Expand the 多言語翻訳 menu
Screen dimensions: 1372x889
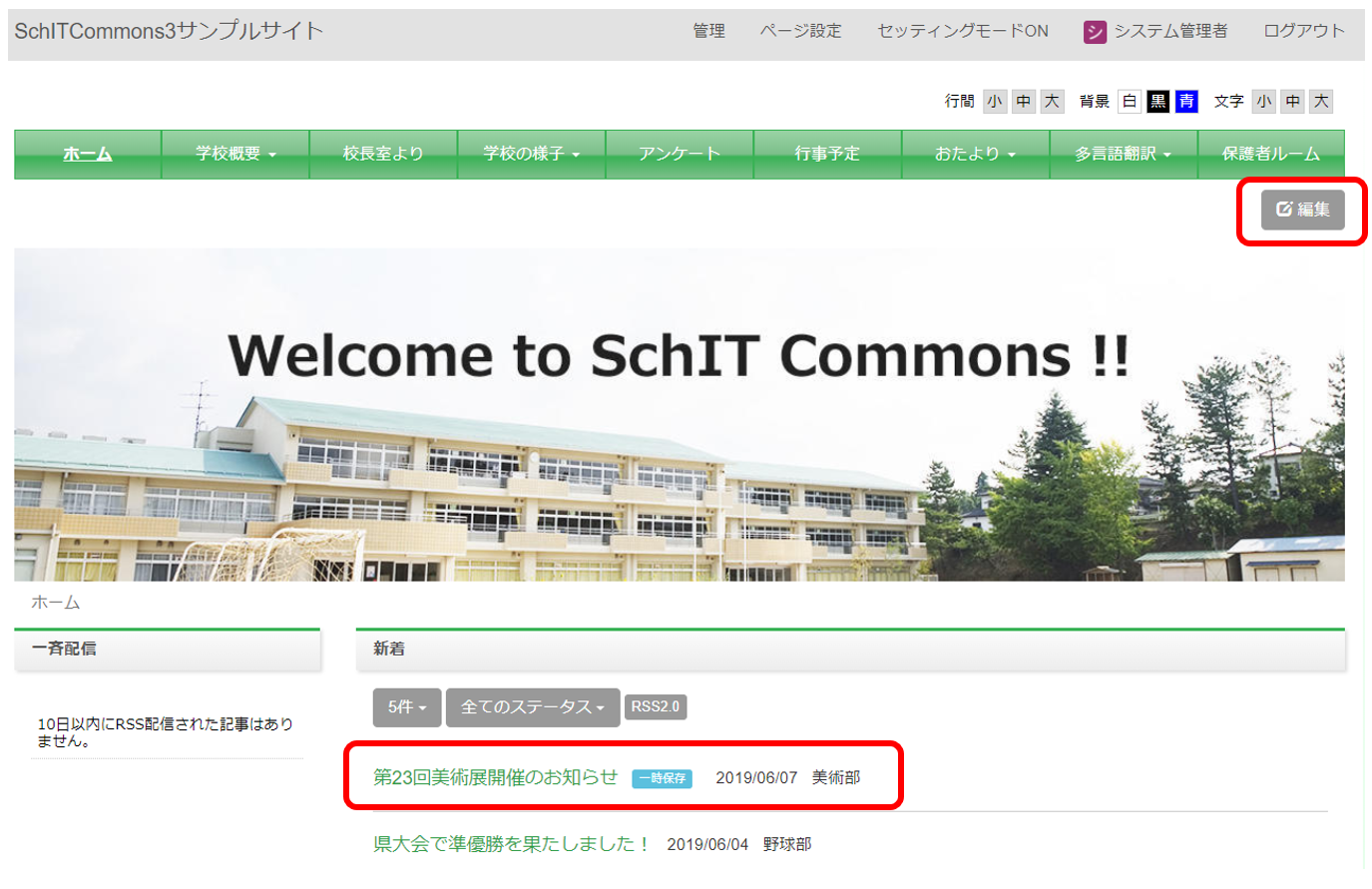(x=1123, y=154)
